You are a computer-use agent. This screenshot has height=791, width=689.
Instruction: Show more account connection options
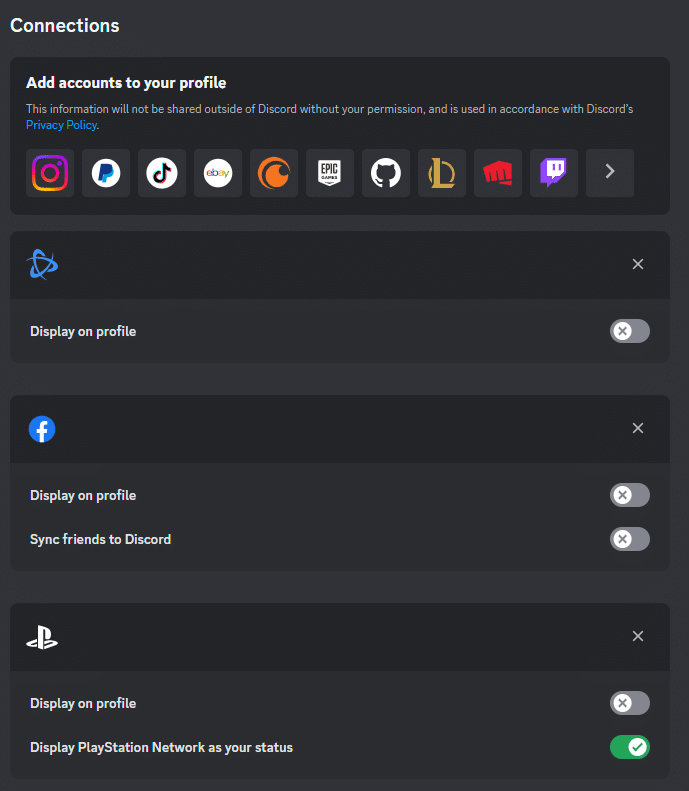(610, 173)
